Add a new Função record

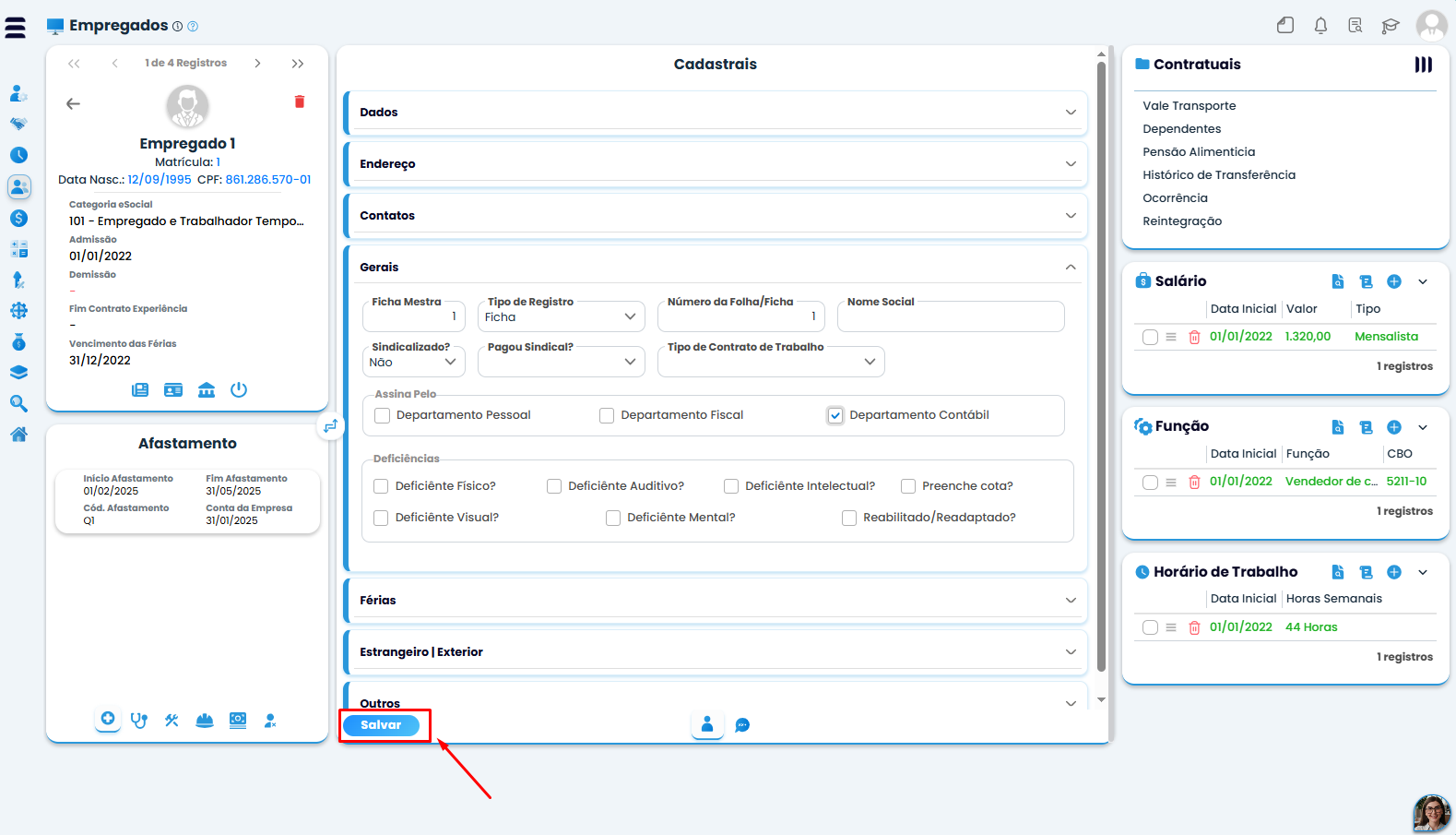1394,427
